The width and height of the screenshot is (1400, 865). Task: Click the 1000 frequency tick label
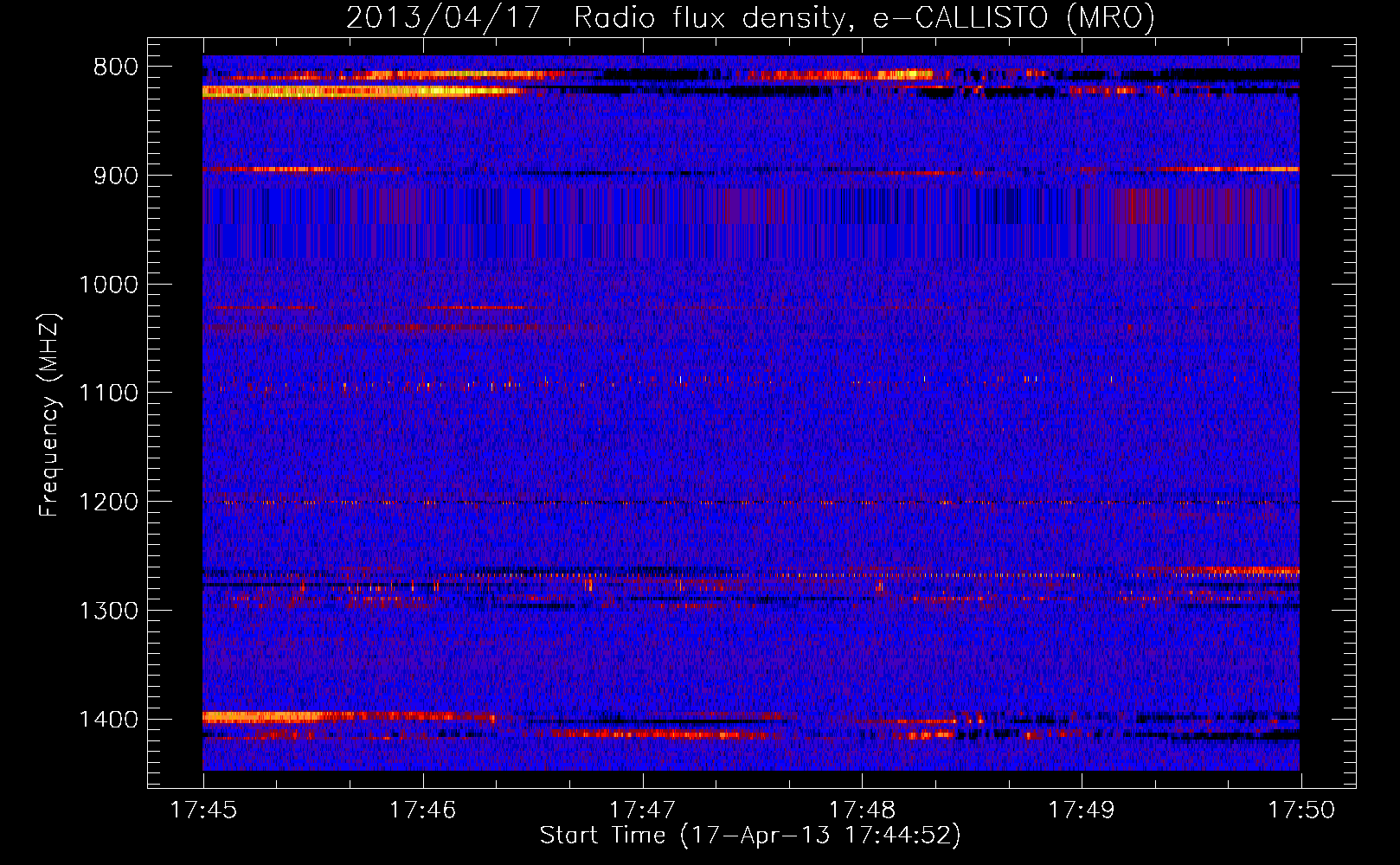[108, 285]
